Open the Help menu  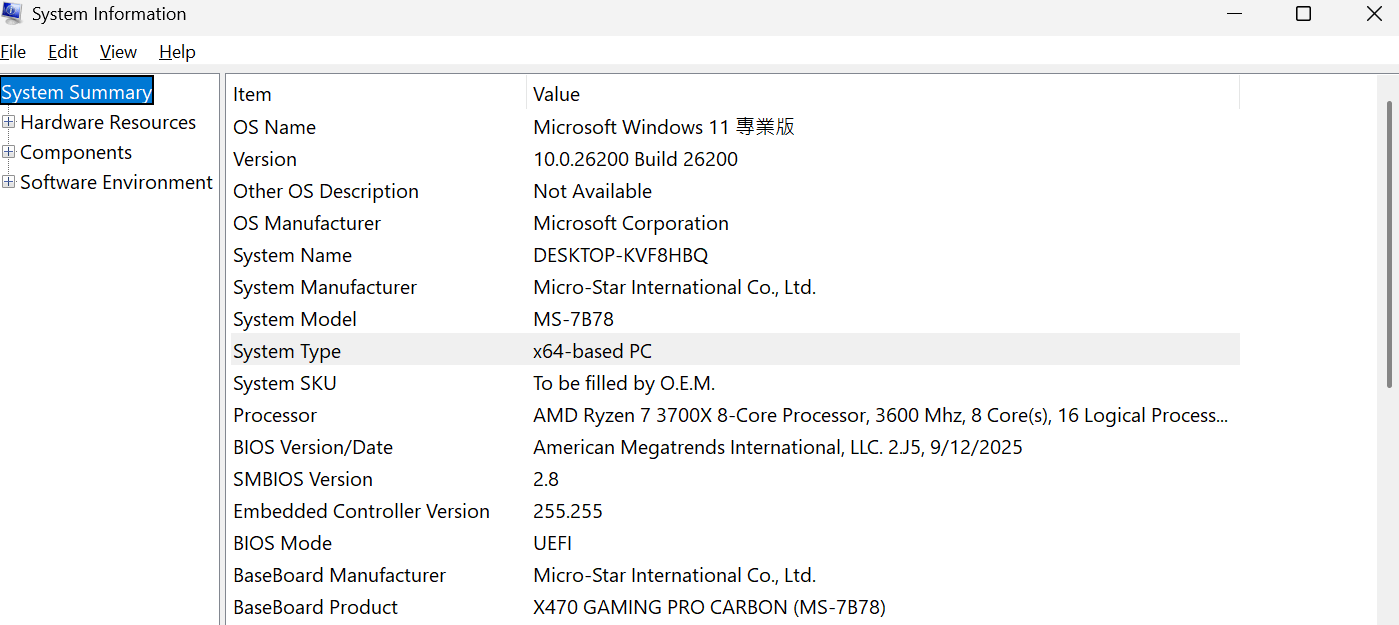tap(177, 52)
